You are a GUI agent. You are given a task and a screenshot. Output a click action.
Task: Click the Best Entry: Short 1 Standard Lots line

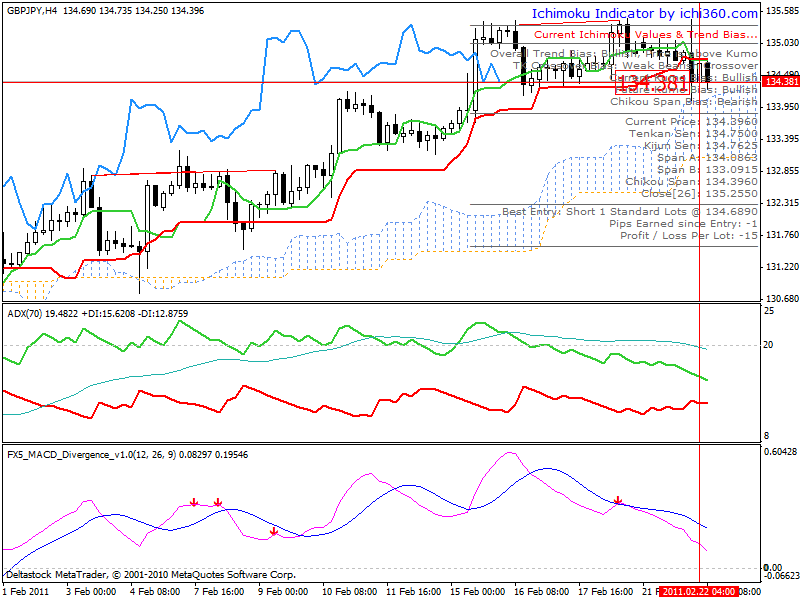[630, 212]
